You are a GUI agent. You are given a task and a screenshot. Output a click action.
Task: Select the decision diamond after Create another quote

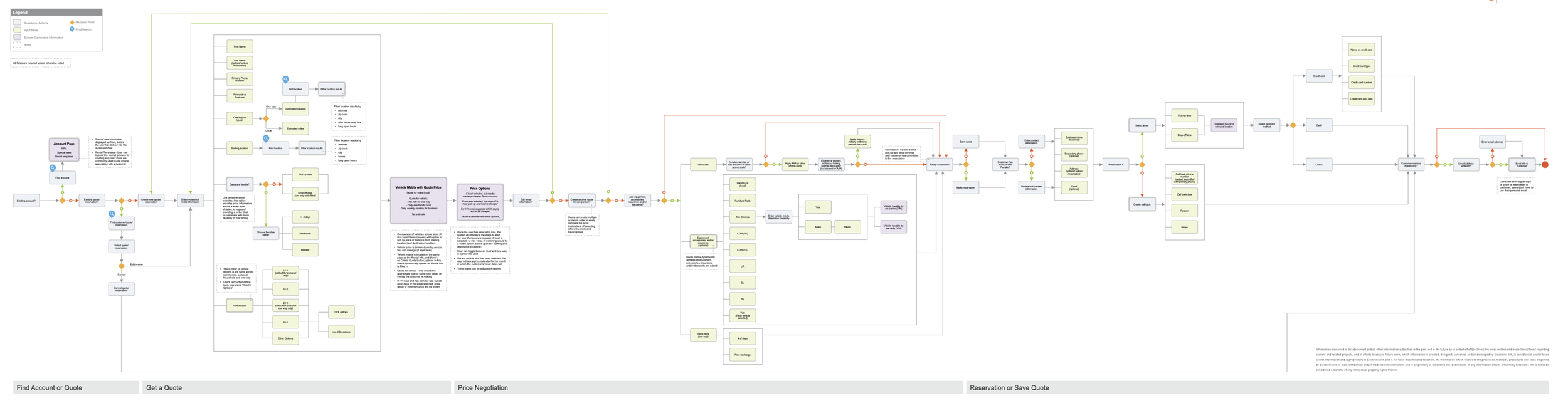(608, 201)
